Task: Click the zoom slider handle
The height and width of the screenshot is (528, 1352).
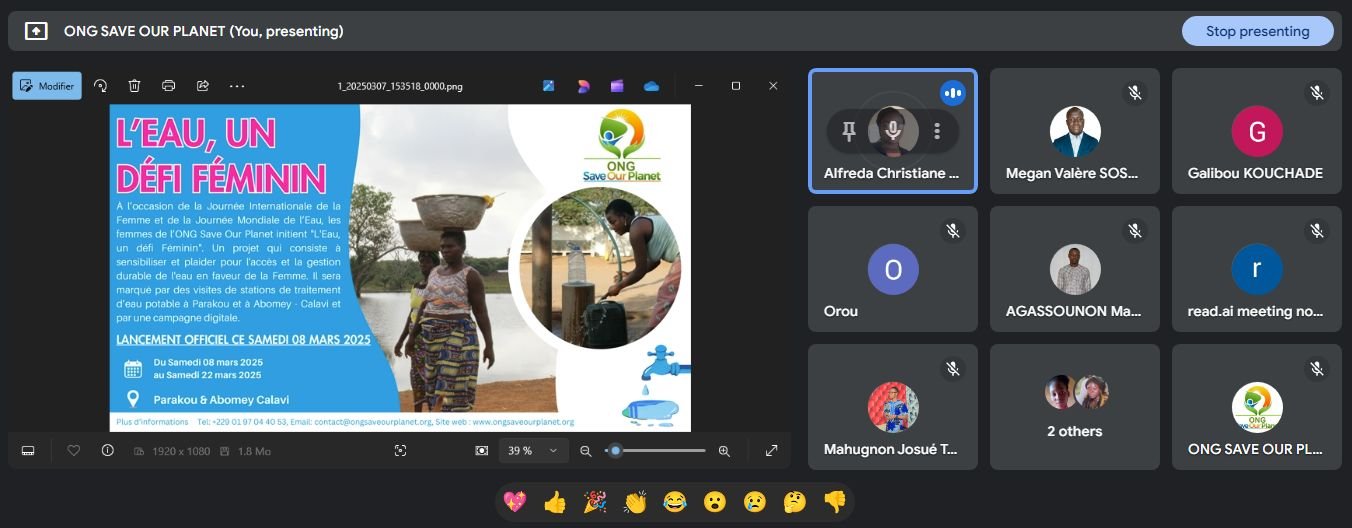Action: (x=615, y=451)
